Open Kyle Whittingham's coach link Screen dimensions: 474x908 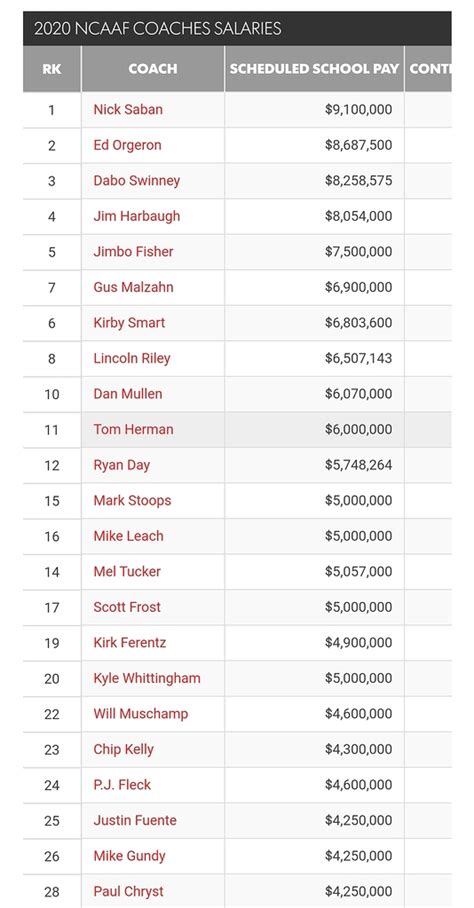[x=147, y=678]
